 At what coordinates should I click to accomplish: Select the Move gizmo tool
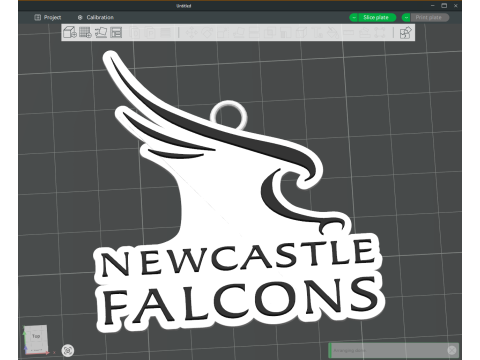pyautogui.click(x=192, y=32)
